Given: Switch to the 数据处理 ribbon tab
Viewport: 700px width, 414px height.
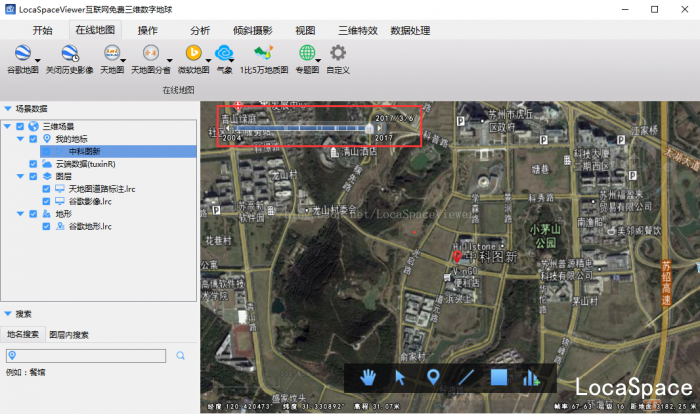Looking at the screenshot, I should coord(410,30).
